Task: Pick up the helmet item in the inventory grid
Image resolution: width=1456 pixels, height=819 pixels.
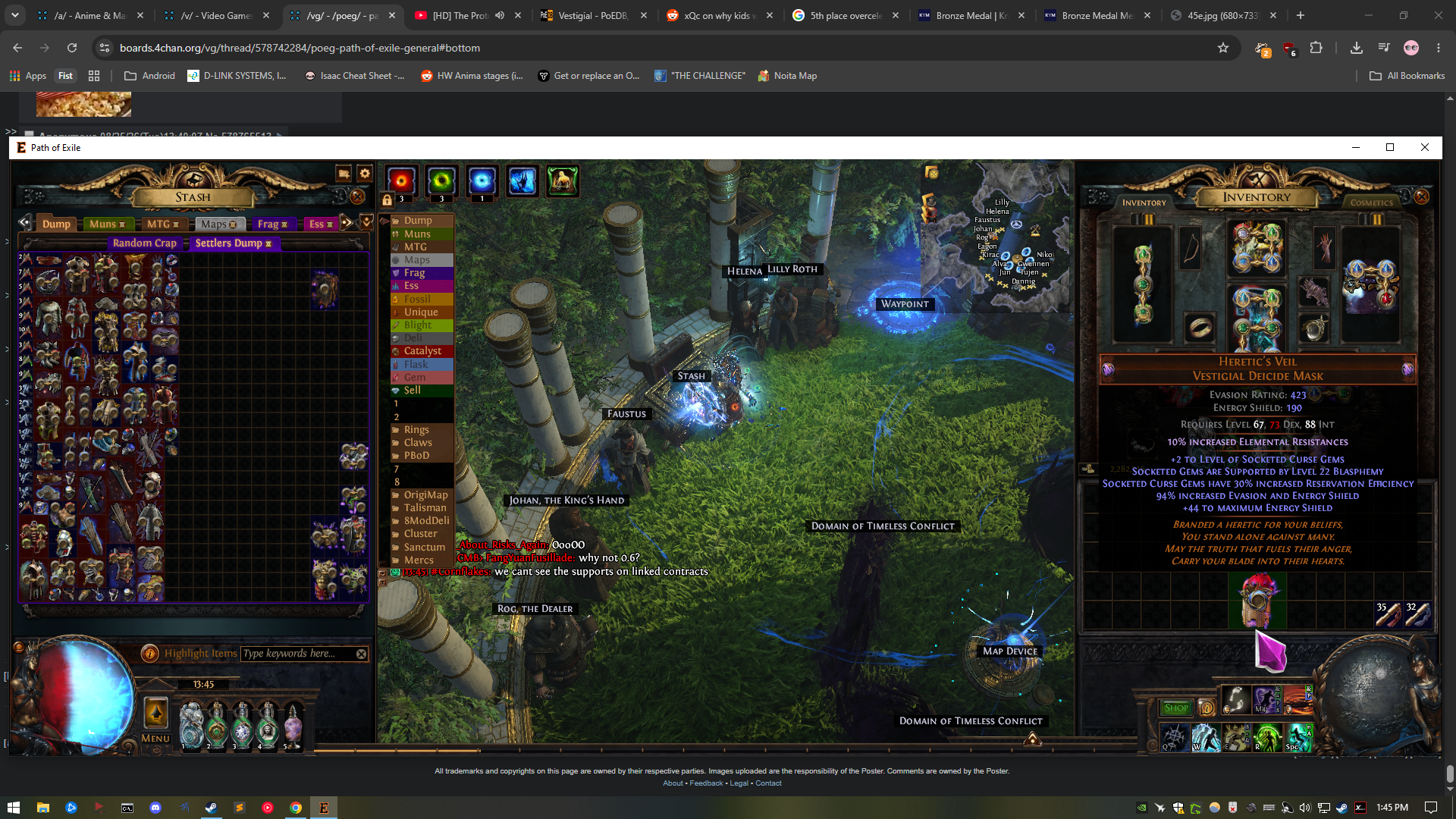Action: pyautogui.click(x=1257, y=601)
